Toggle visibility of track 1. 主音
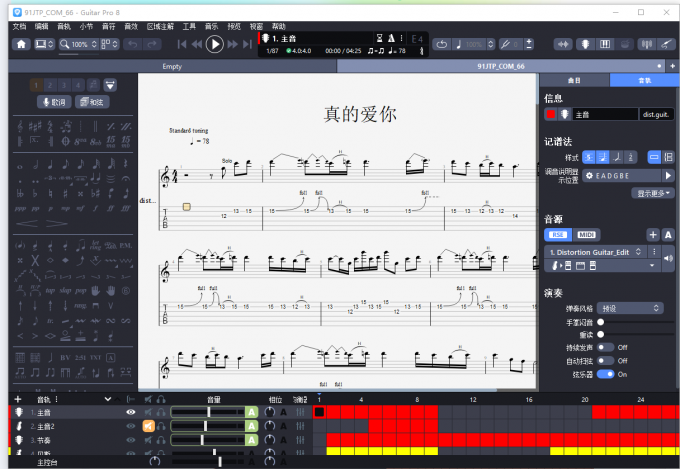680x469 pixels. tap(131, 412)
